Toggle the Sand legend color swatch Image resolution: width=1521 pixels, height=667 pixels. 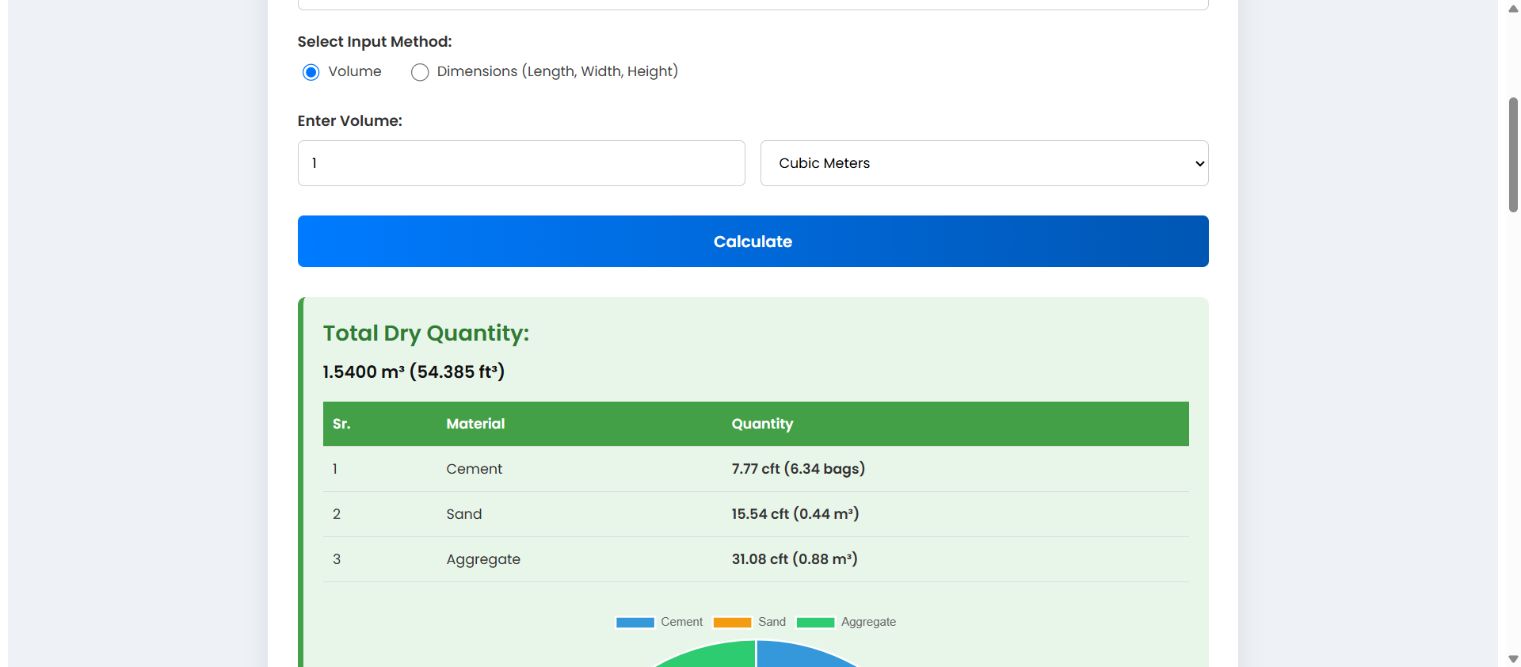[732, 622]
